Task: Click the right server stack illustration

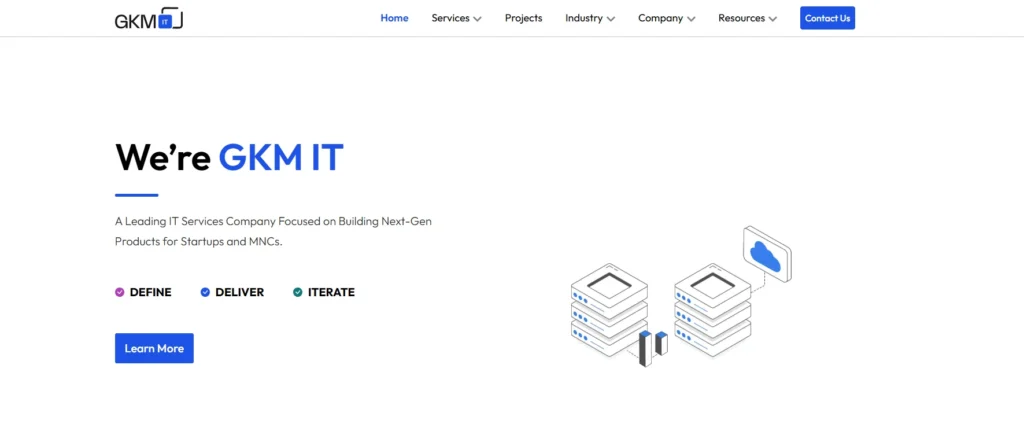Action: pos(712,310)
